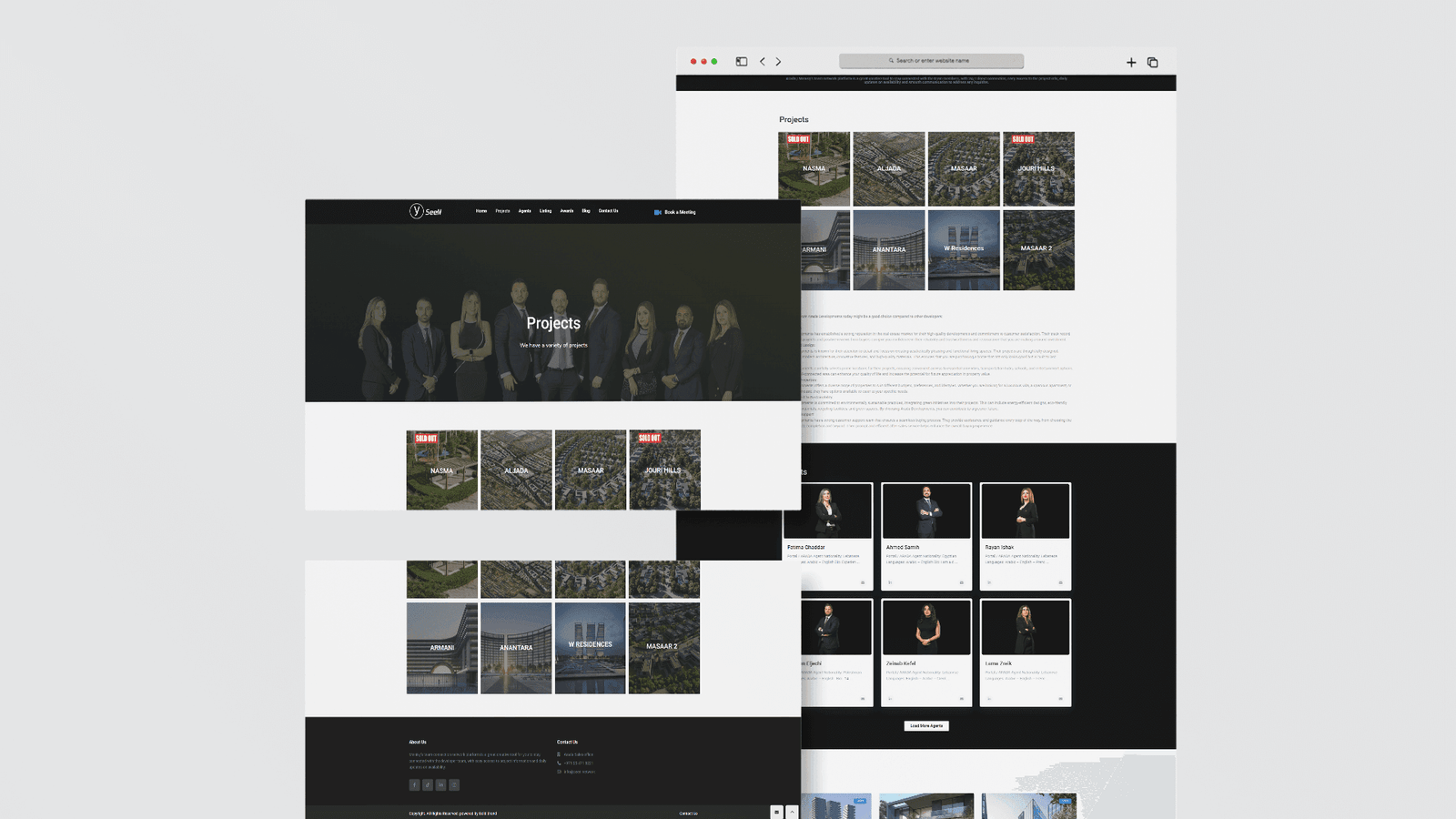Click the SeeN logo in header
This screenshot has width=1456, height=819.
pyautogui.click(x=425, y=211)
